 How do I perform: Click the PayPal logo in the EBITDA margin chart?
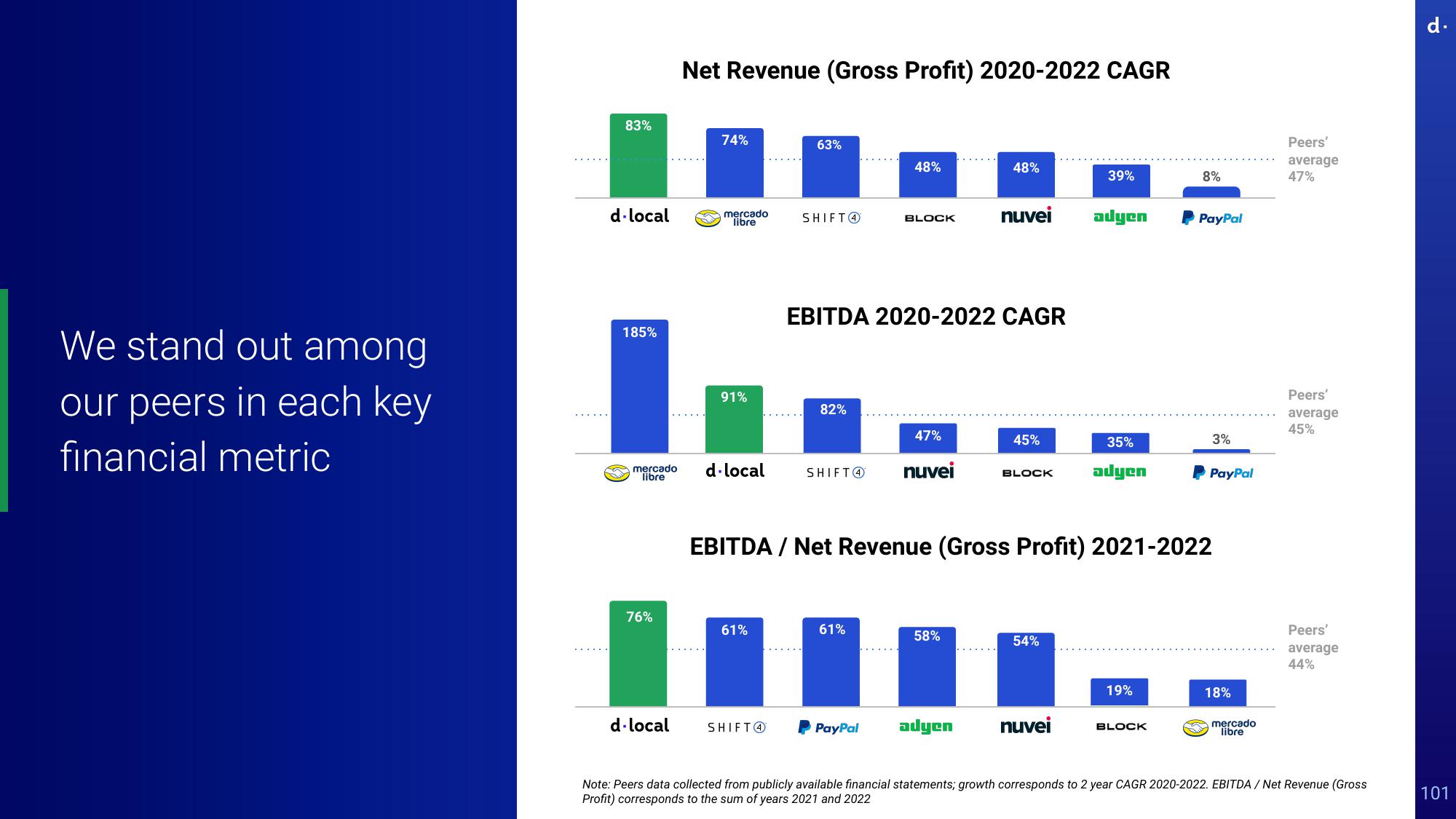click(x=828, y=727)
